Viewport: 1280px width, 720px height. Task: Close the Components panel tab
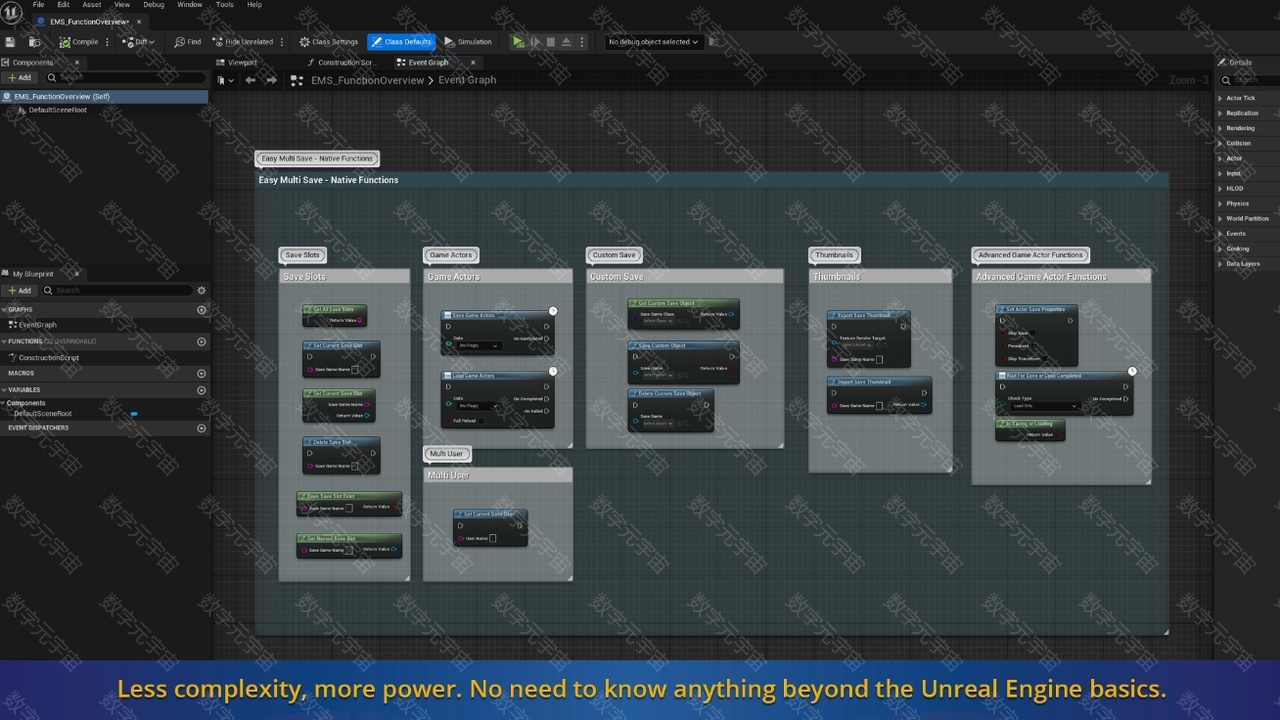click(x=76, y=62)
